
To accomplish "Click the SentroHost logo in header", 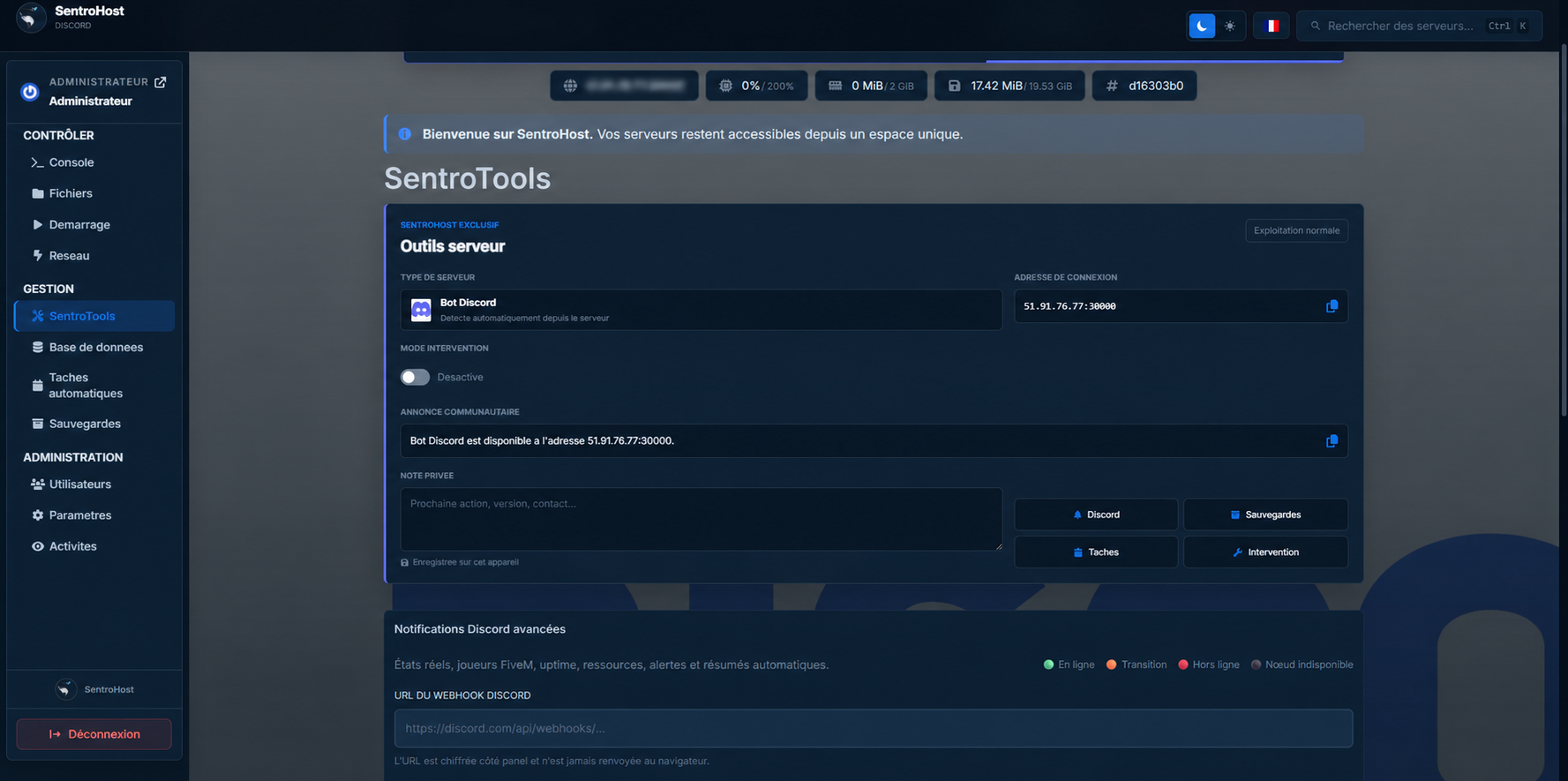I will pyautogui.click(x=31, y=18).
